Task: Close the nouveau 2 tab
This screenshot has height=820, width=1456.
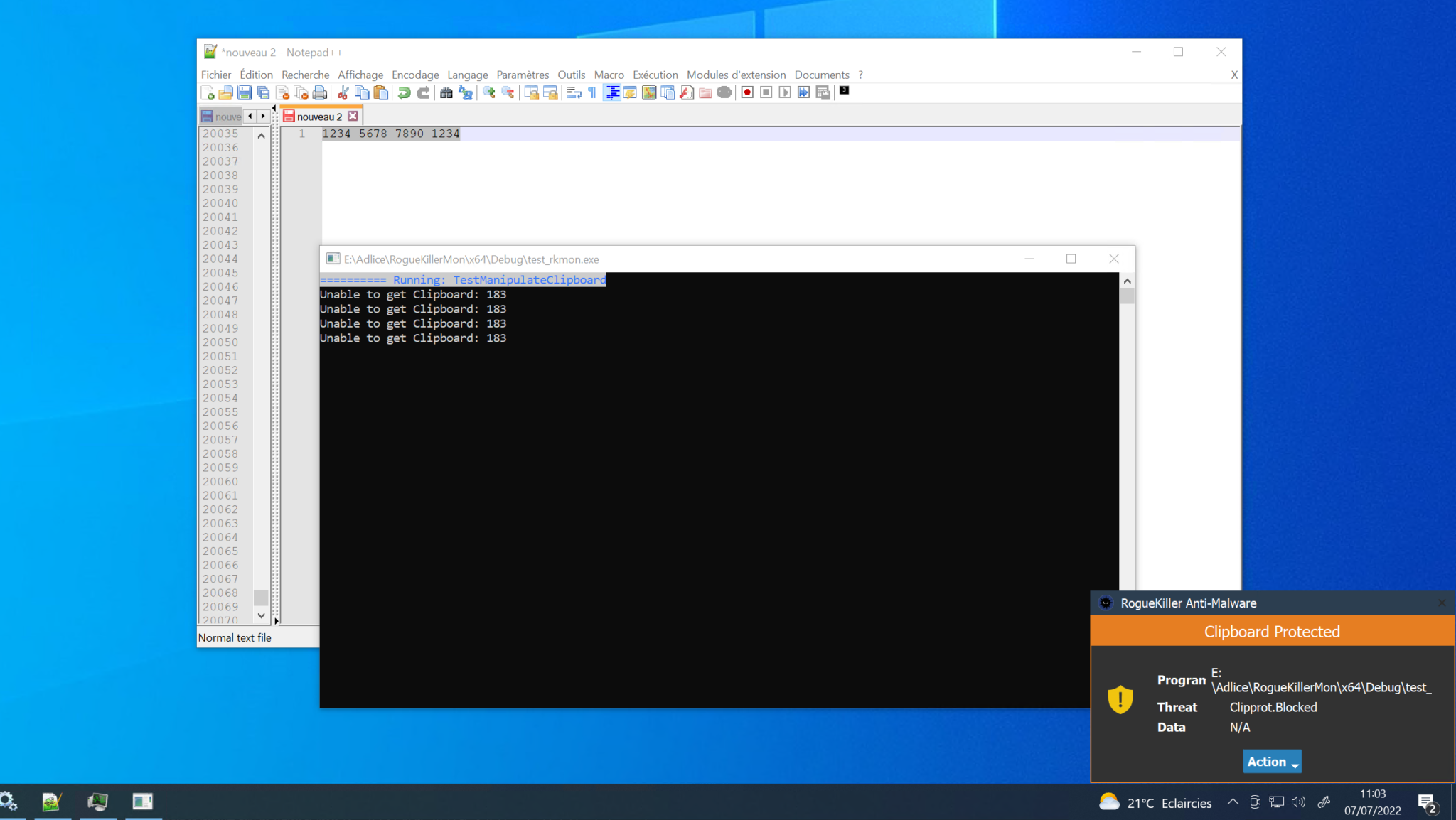Action: [x=353, y=116]
